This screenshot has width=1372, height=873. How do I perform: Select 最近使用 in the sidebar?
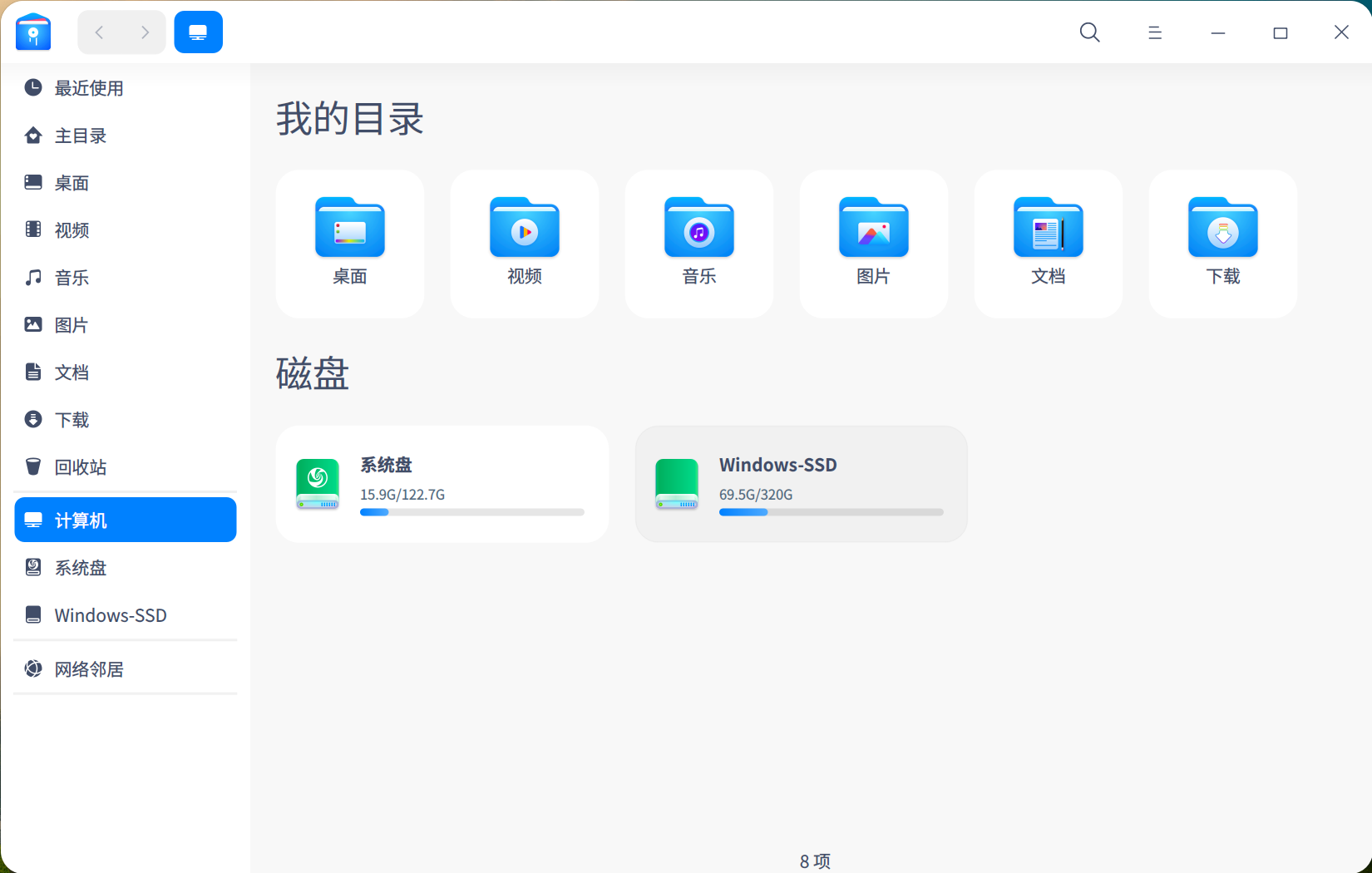[89, 88]
